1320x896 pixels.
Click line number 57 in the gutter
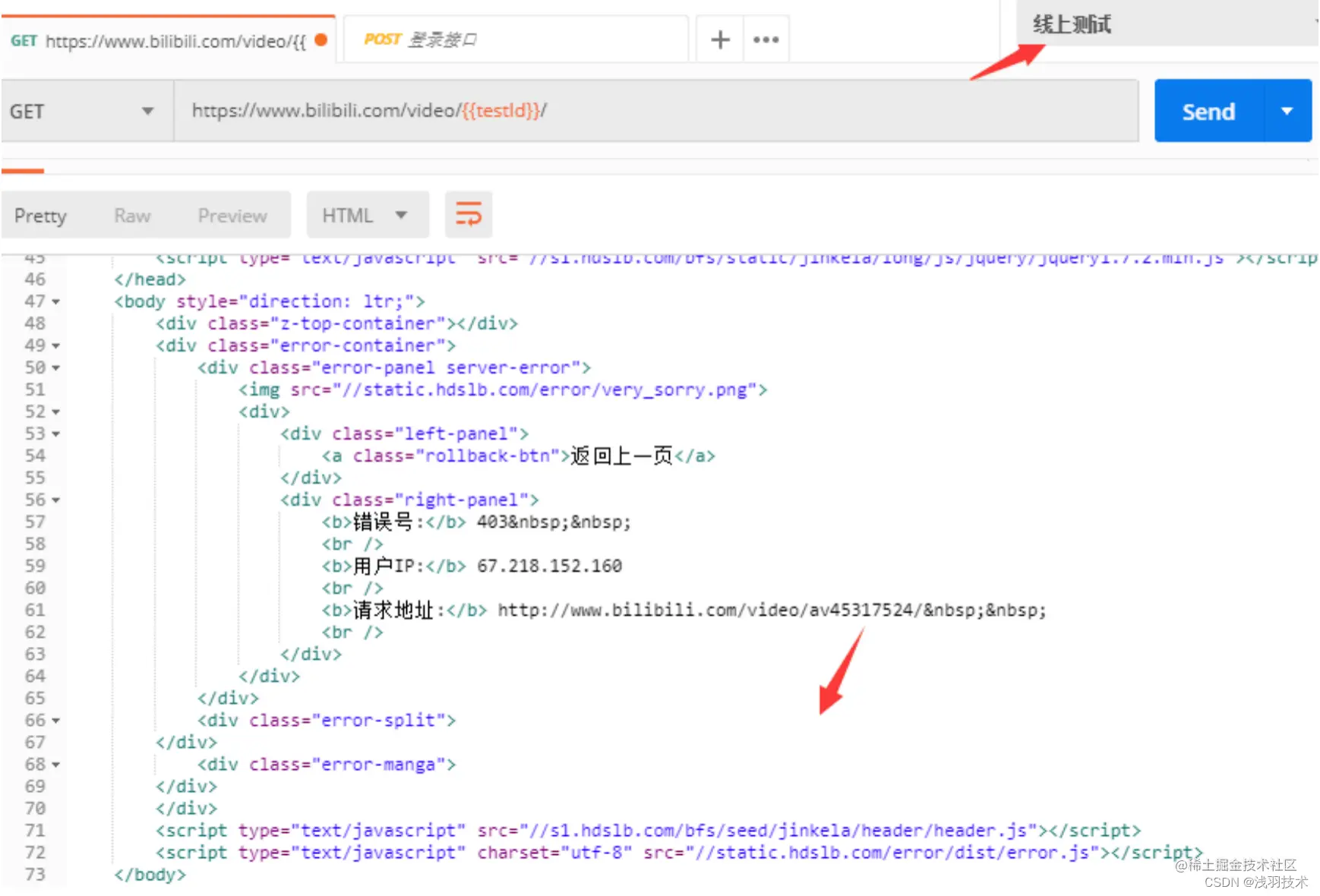point(35,522)
